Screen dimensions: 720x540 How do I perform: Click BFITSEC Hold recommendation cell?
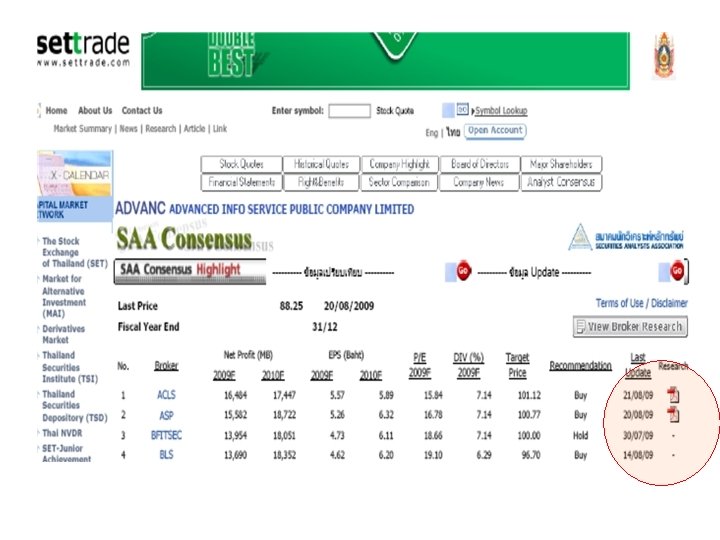coord(580,435)
